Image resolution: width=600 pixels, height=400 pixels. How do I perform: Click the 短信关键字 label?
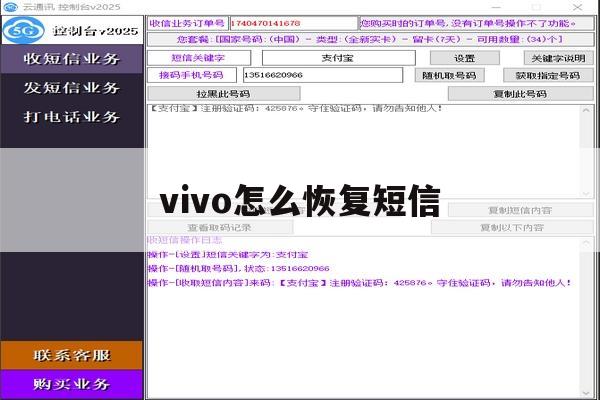click(198, 58)
